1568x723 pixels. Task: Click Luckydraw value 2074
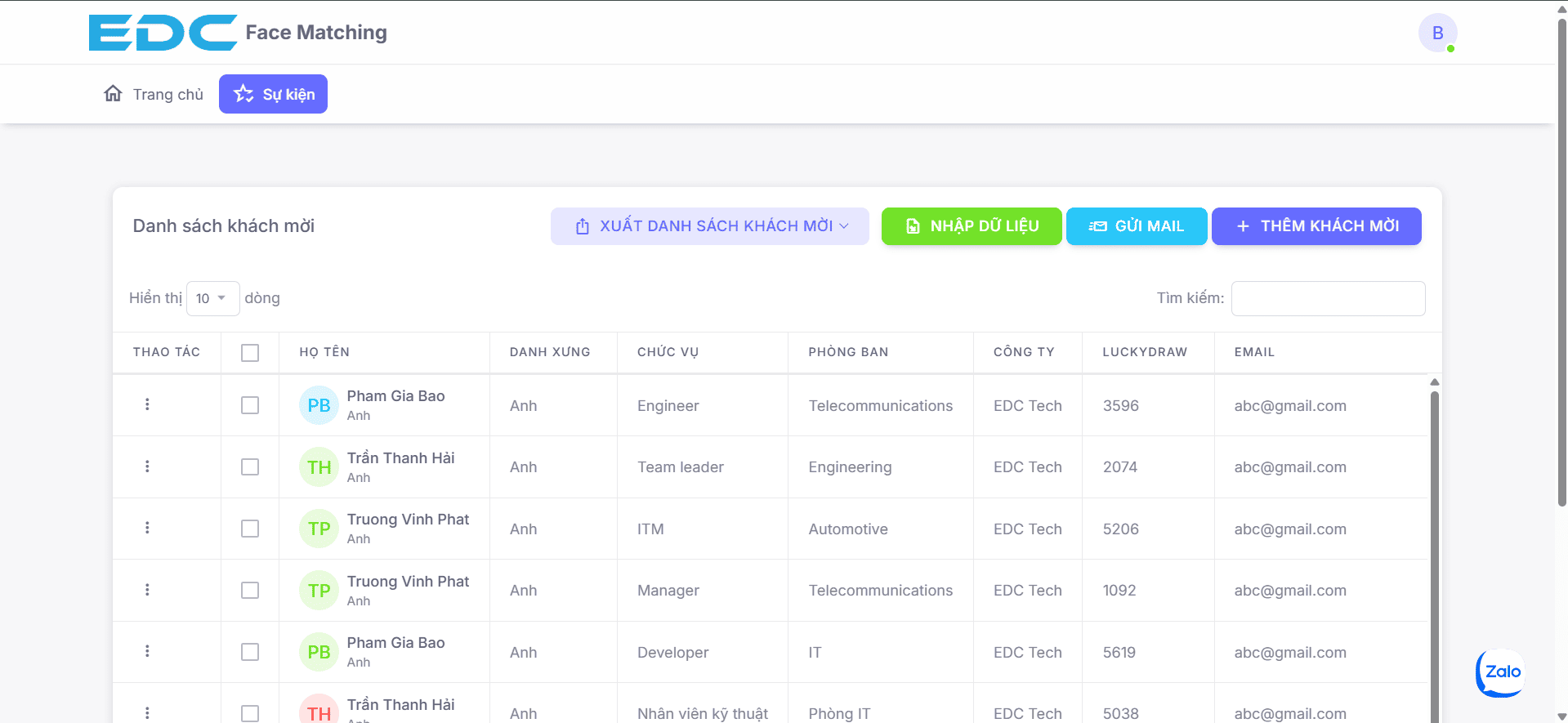[x=1119, y=467]
